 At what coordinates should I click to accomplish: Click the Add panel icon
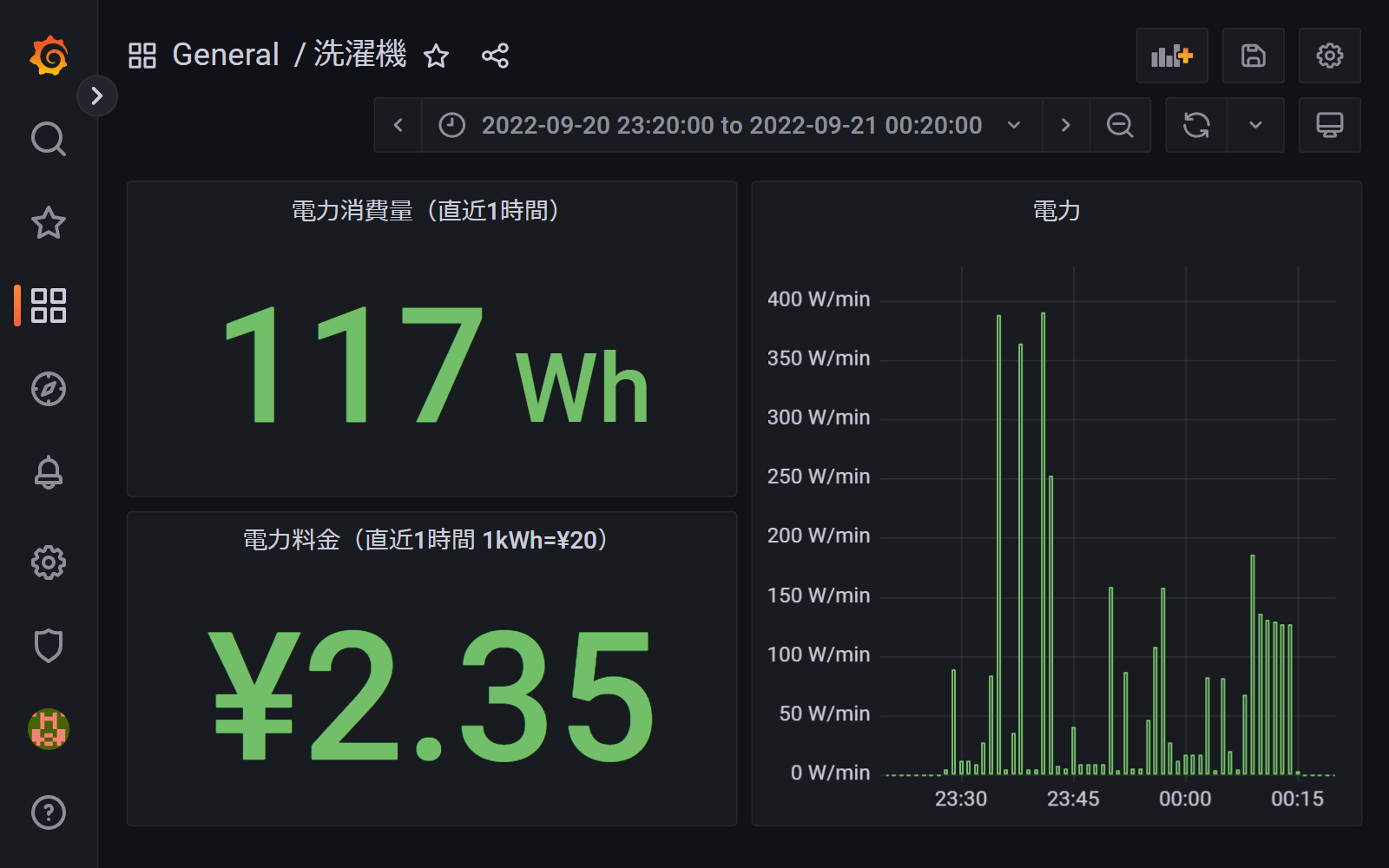click(1171, 56)
